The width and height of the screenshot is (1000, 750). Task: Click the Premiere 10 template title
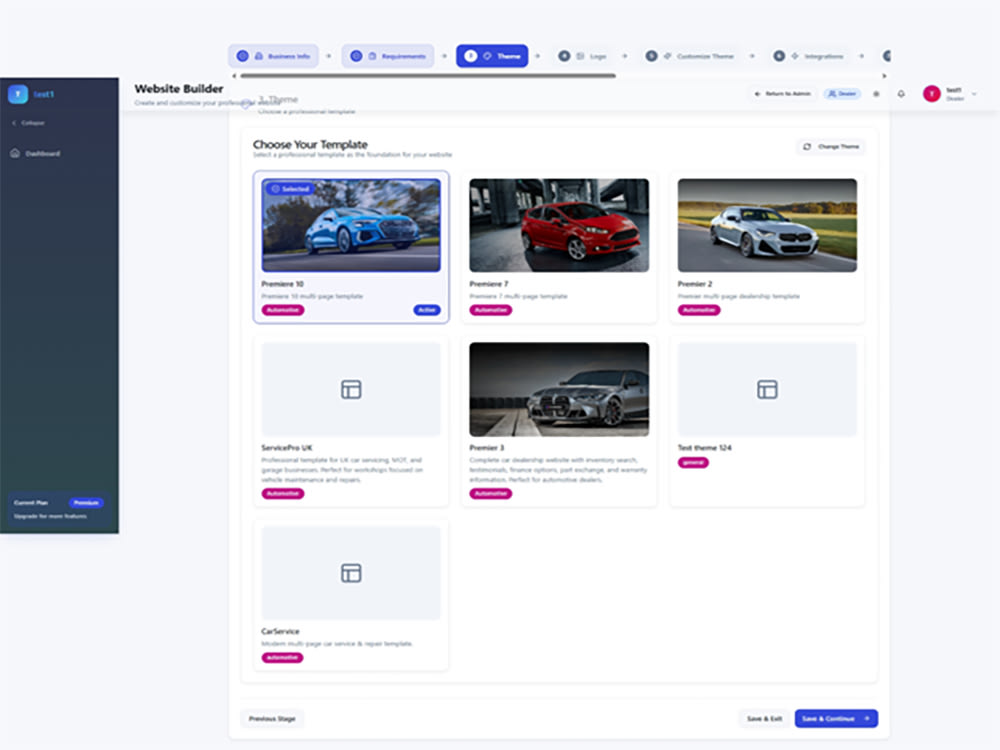click(x=283, y=284)
